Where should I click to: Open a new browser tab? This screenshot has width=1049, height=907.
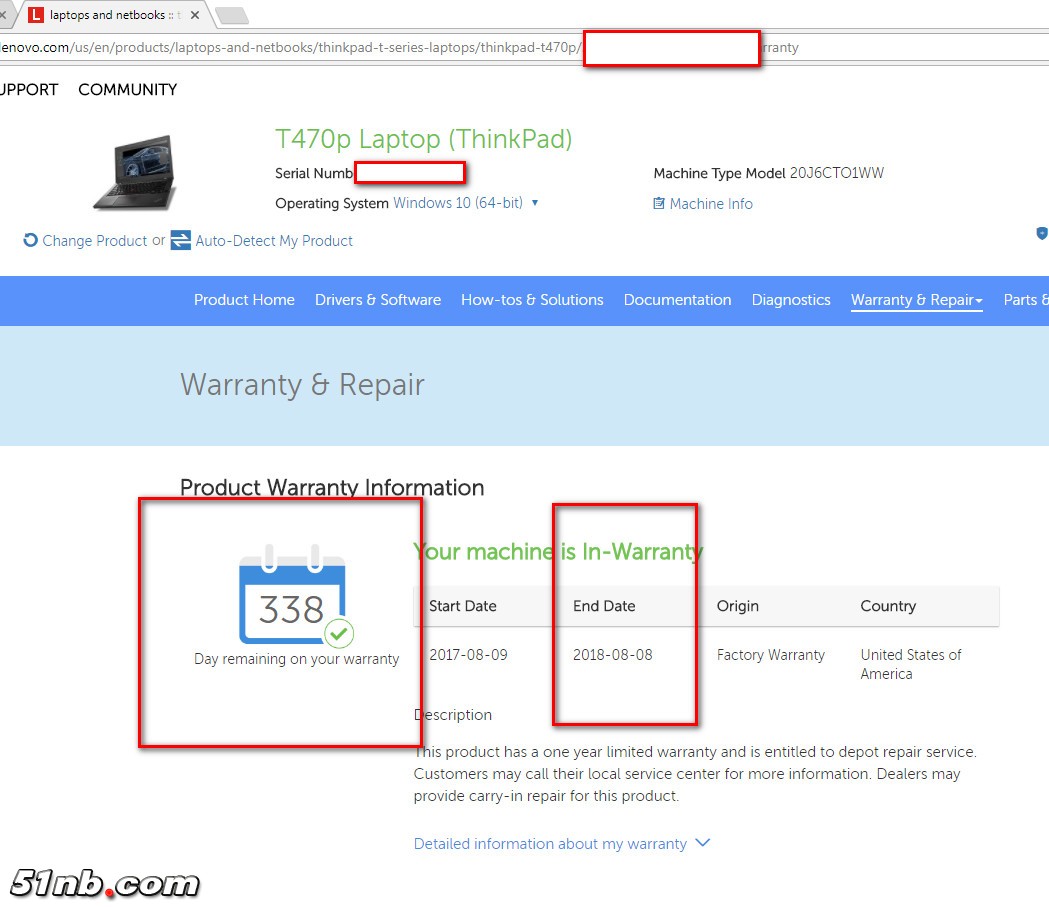tap(232, 15)
